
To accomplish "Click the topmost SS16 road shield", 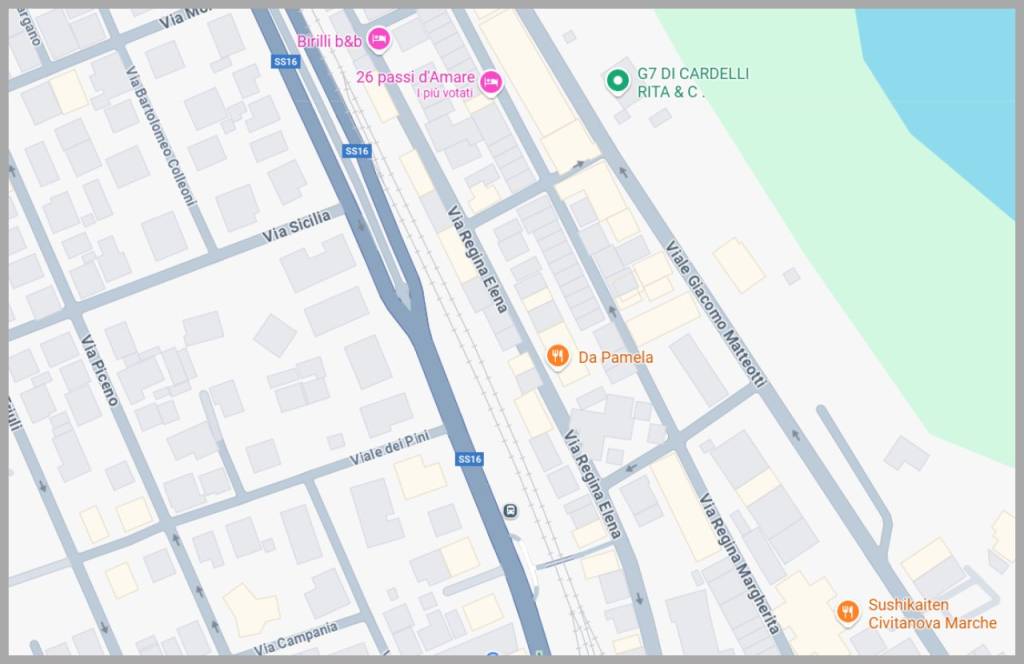I will [x=285, y=61].
